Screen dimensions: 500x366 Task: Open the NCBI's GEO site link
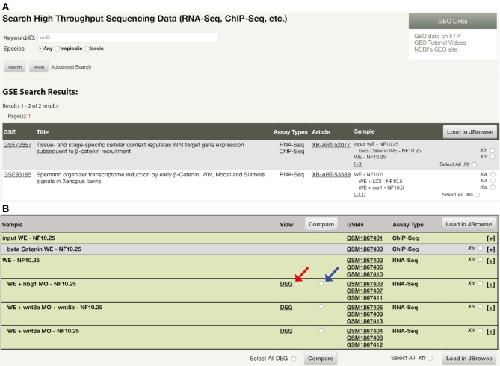(x=436, y=49)
